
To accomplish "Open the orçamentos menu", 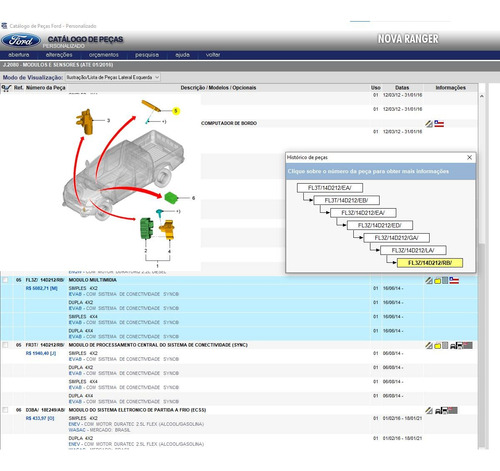I will pos(104,55).
